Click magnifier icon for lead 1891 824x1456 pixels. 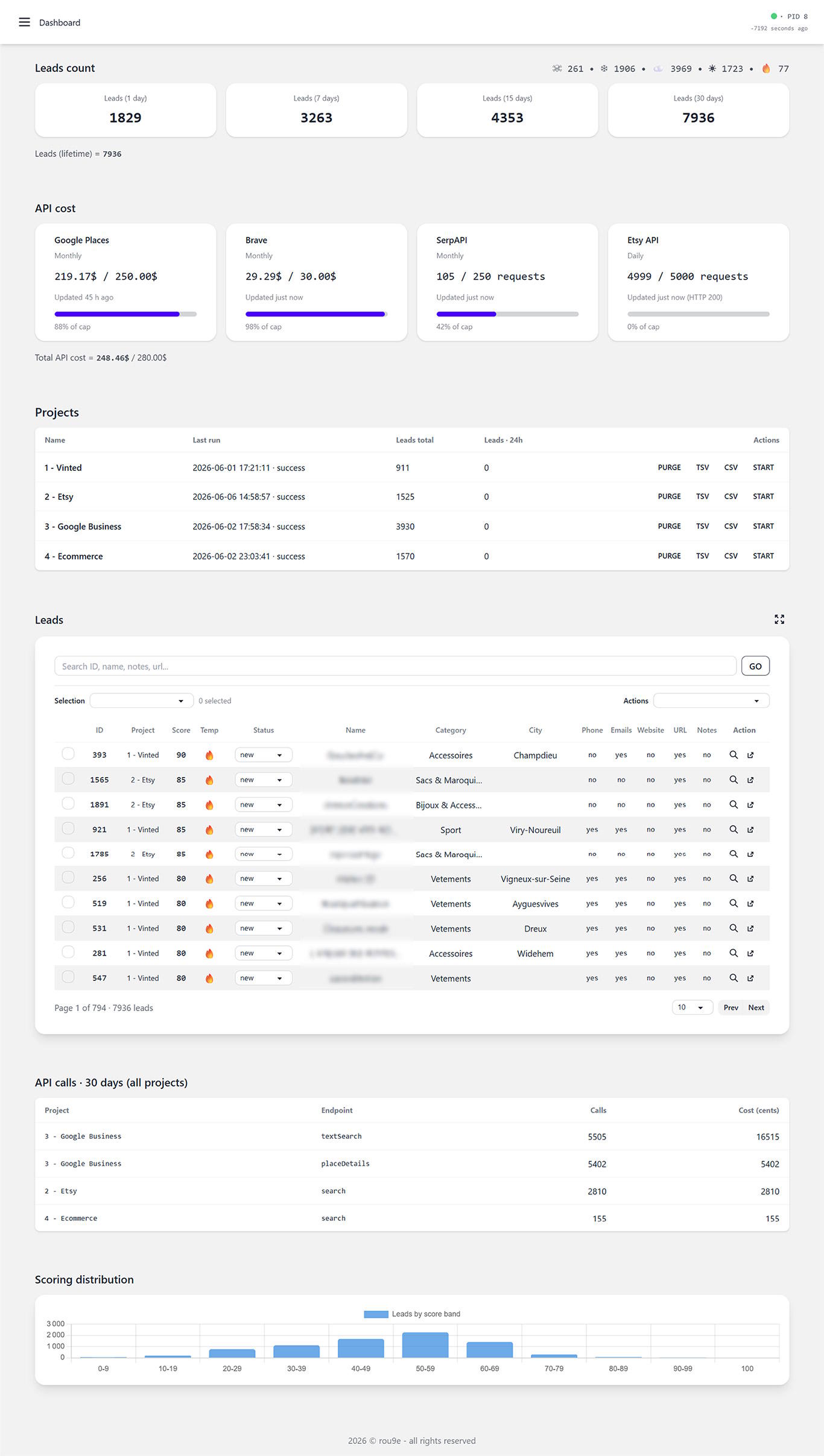(734, 804)
